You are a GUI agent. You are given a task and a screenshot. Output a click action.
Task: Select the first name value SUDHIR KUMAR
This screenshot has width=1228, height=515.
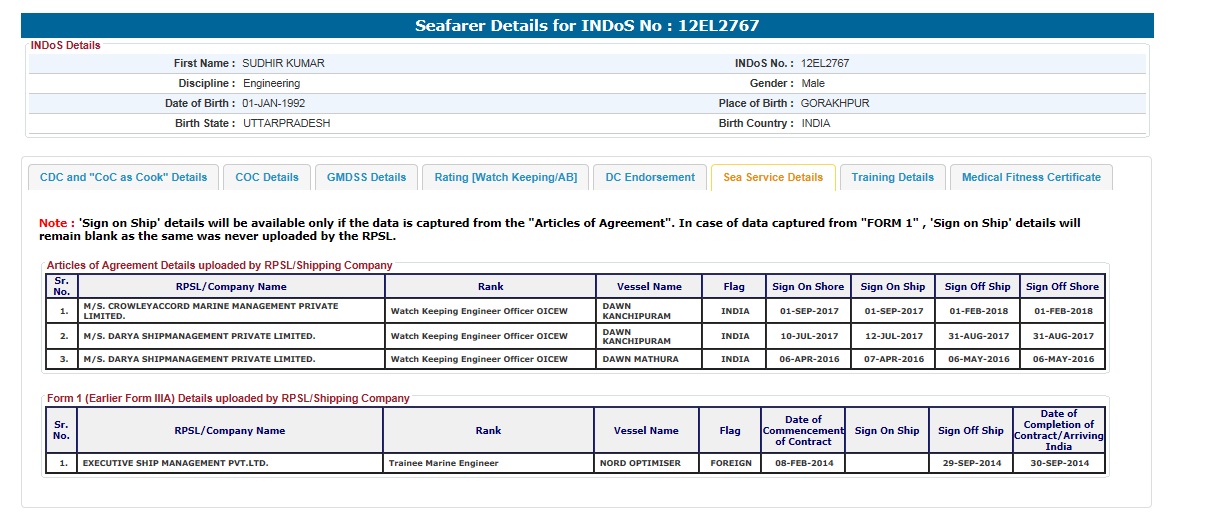[x=283, y=63]
